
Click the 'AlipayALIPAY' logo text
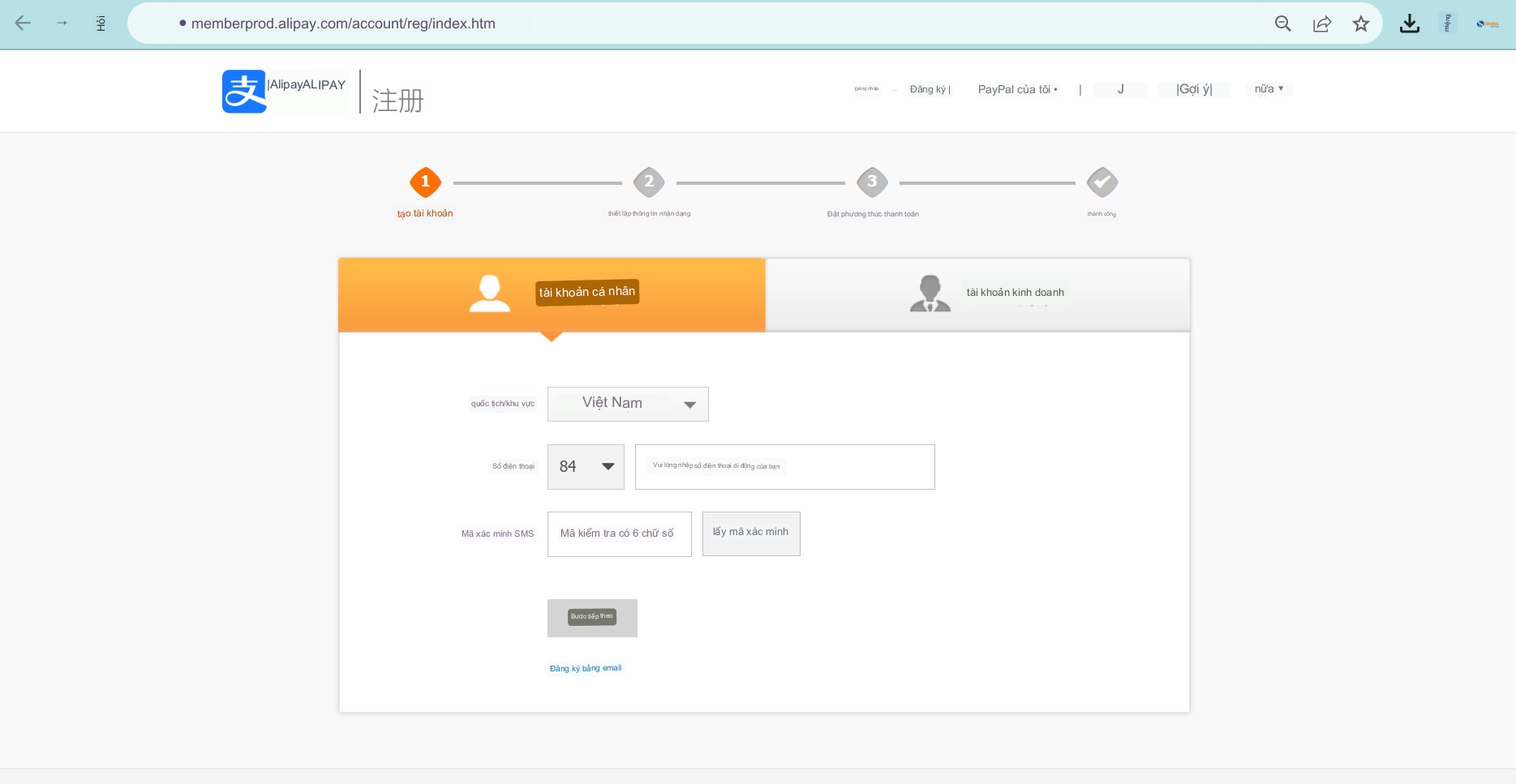click(307, 85)
